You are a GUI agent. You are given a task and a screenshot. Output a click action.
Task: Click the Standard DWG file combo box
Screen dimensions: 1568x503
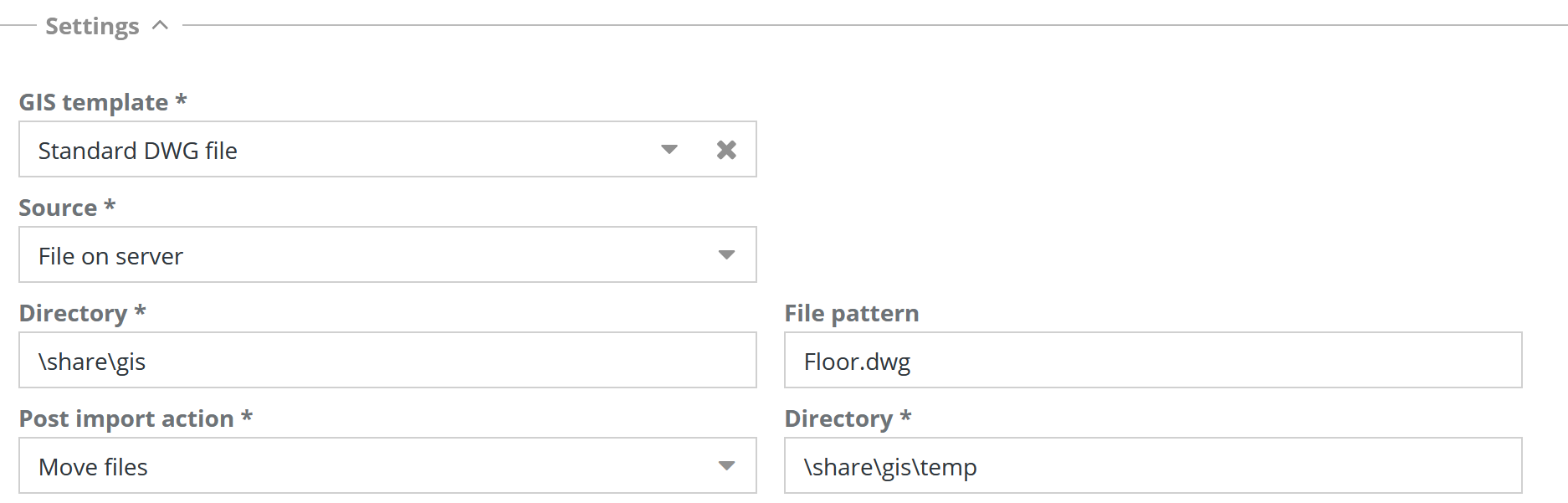pyautogui.click(x=335, y=150)
